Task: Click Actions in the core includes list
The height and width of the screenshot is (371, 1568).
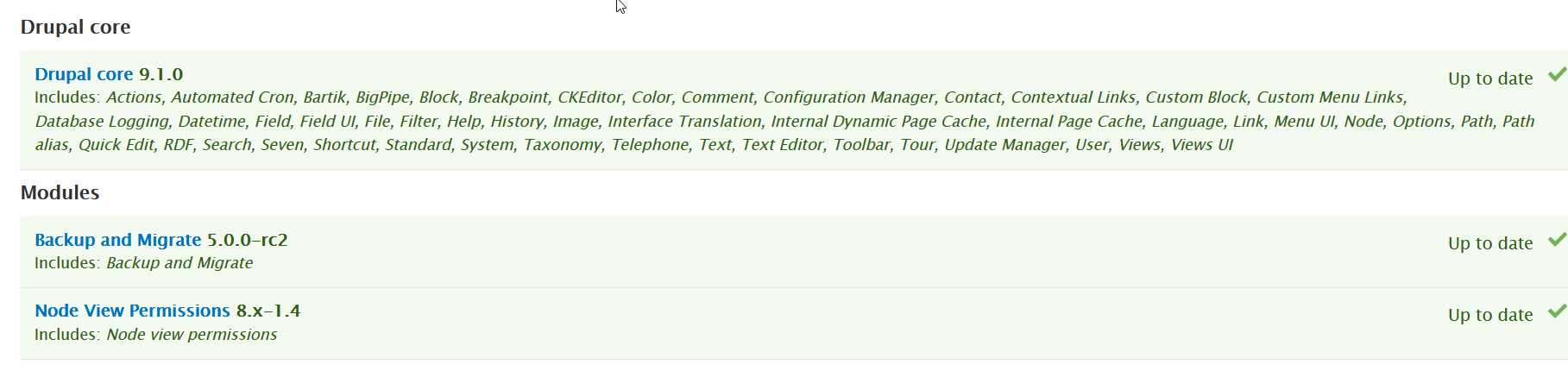Action: point(133,97)
